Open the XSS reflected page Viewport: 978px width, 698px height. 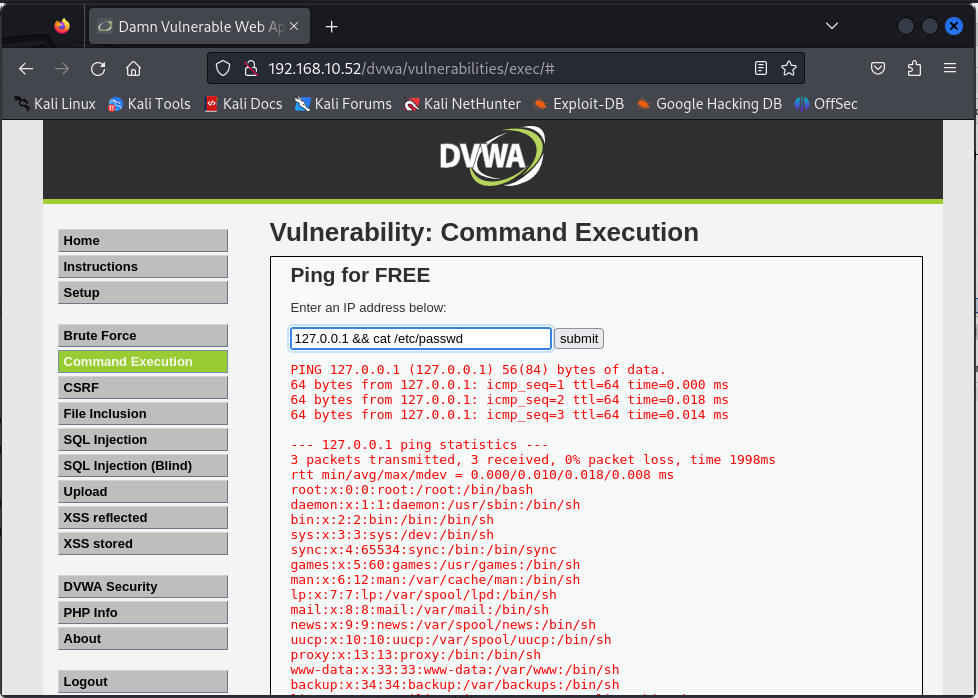143,518
